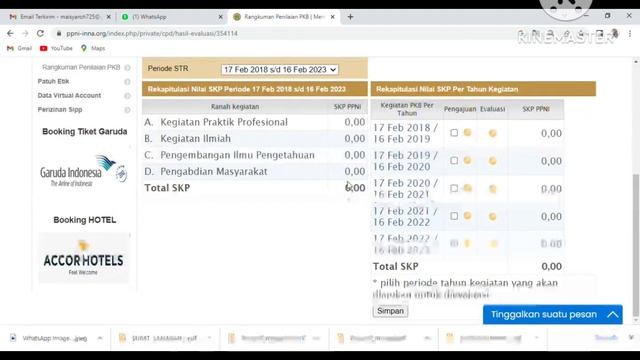Click Pengajuan status icon for 2019/2020 row
640x360 pixels.
[467, 160]
